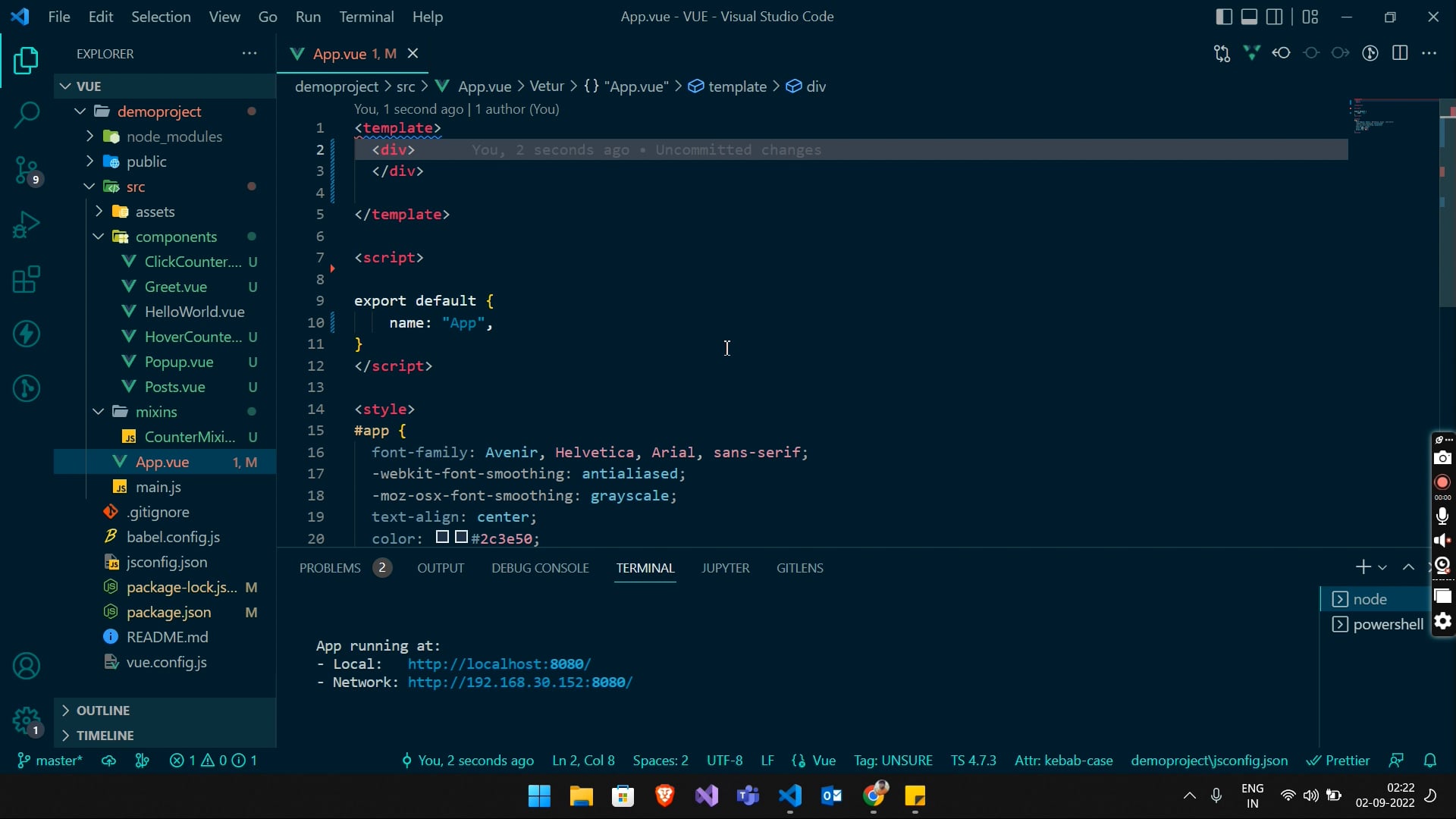1456x819 pixels.
Task: Toggle the primary sidebar layout button
Action: pyautogui.click(x=1223, y=17)
